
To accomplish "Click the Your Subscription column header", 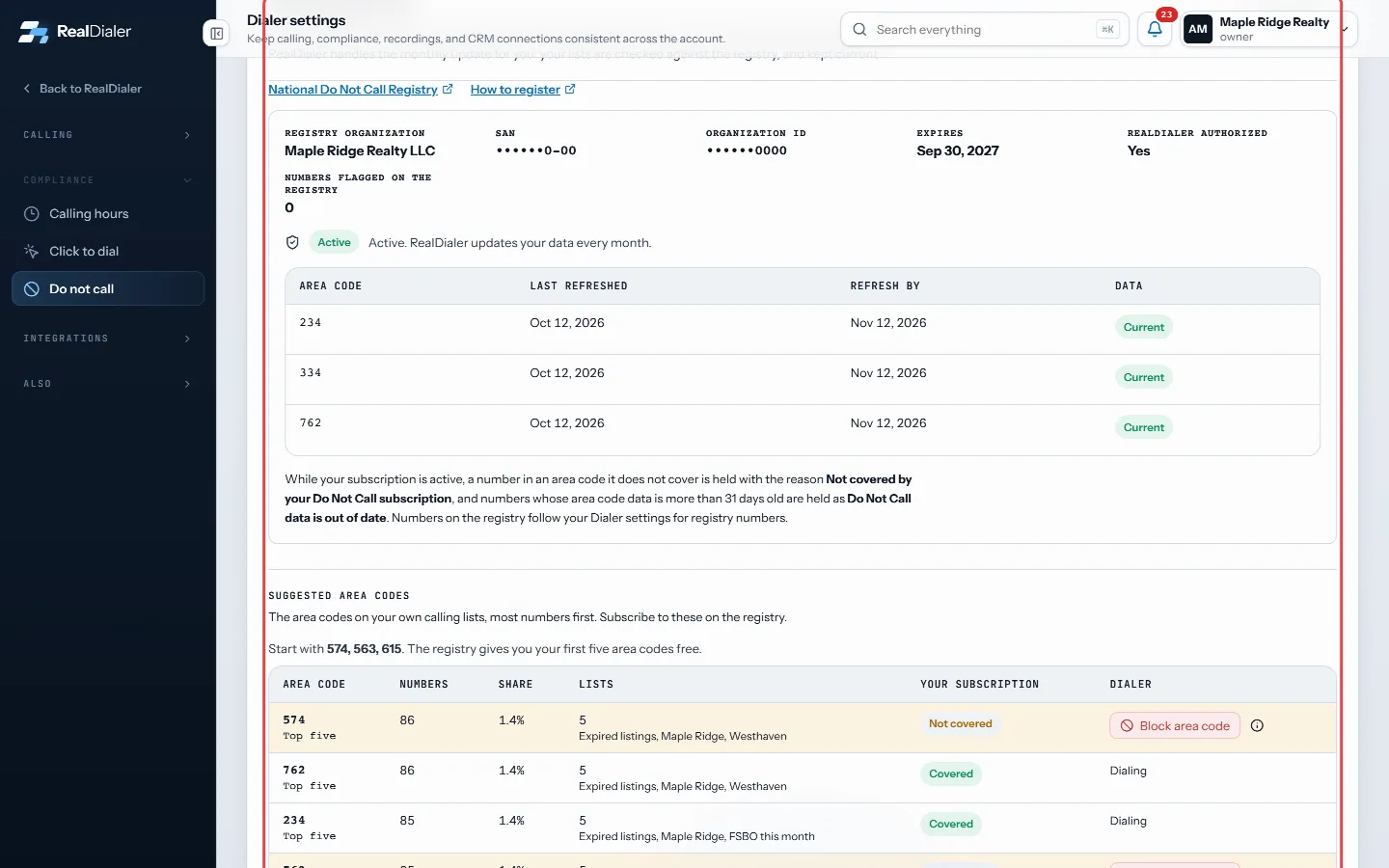I will (x=980, y=685).
